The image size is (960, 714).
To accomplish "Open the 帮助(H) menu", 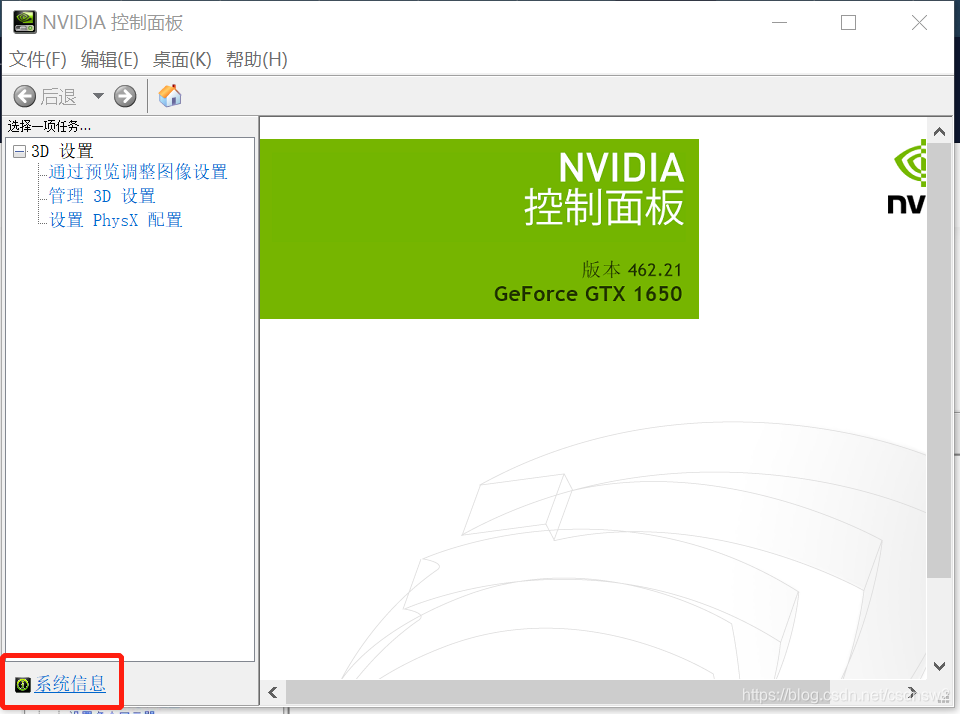I will [257, 59].
